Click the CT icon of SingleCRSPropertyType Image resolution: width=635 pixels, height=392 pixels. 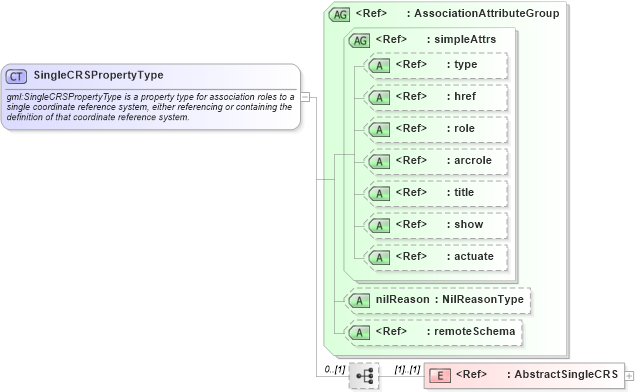pos(16,76)
